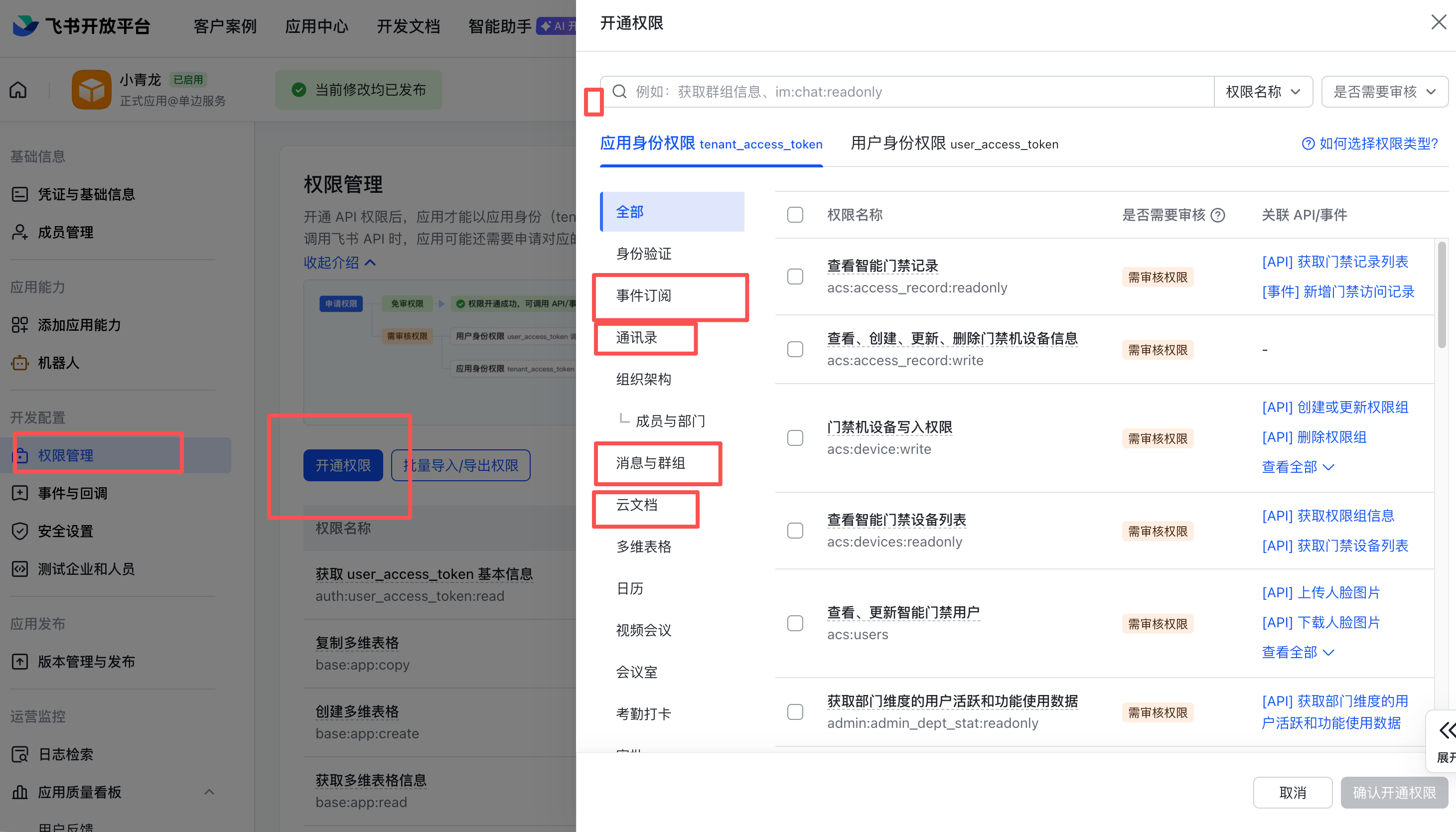Toggle the select-all checkbox in table header
1456x832 pixels.
coord(795,215)
